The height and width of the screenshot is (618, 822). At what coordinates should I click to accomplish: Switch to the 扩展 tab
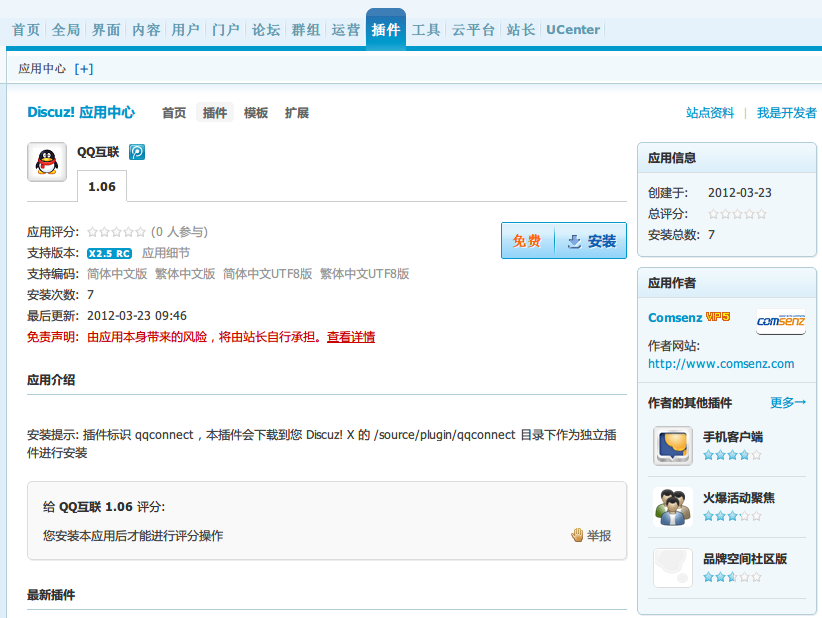click(x=297, y=113)
